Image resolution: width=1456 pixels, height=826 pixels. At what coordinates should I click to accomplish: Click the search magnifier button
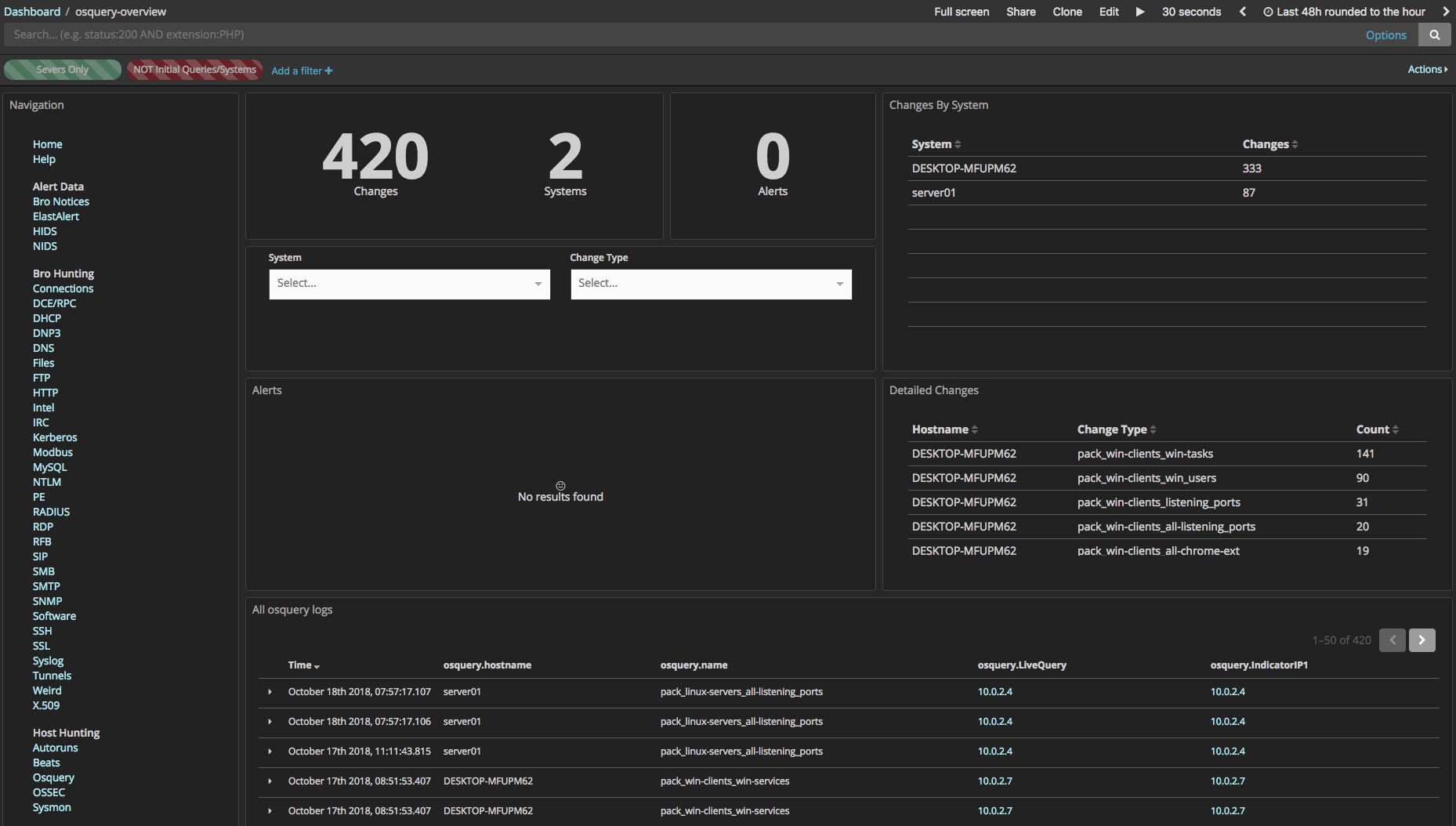pyautogui.click(x=1434, y=34)
